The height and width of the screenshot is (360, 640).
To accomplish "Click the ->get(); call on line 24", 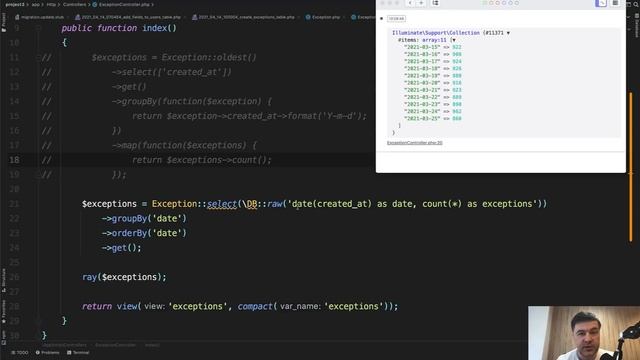I will 121,248.
